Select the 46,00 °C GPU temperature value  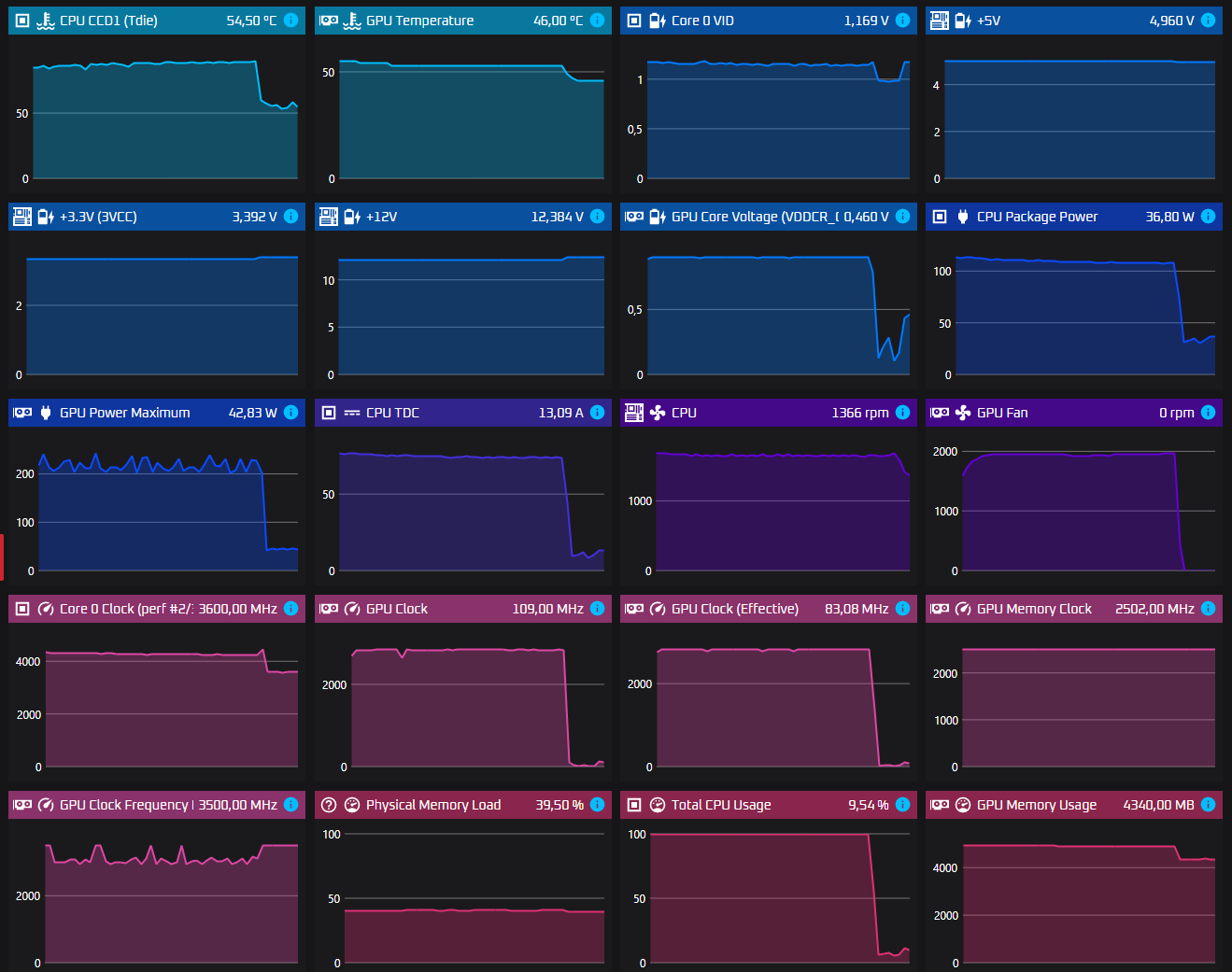tap(558, 21)
